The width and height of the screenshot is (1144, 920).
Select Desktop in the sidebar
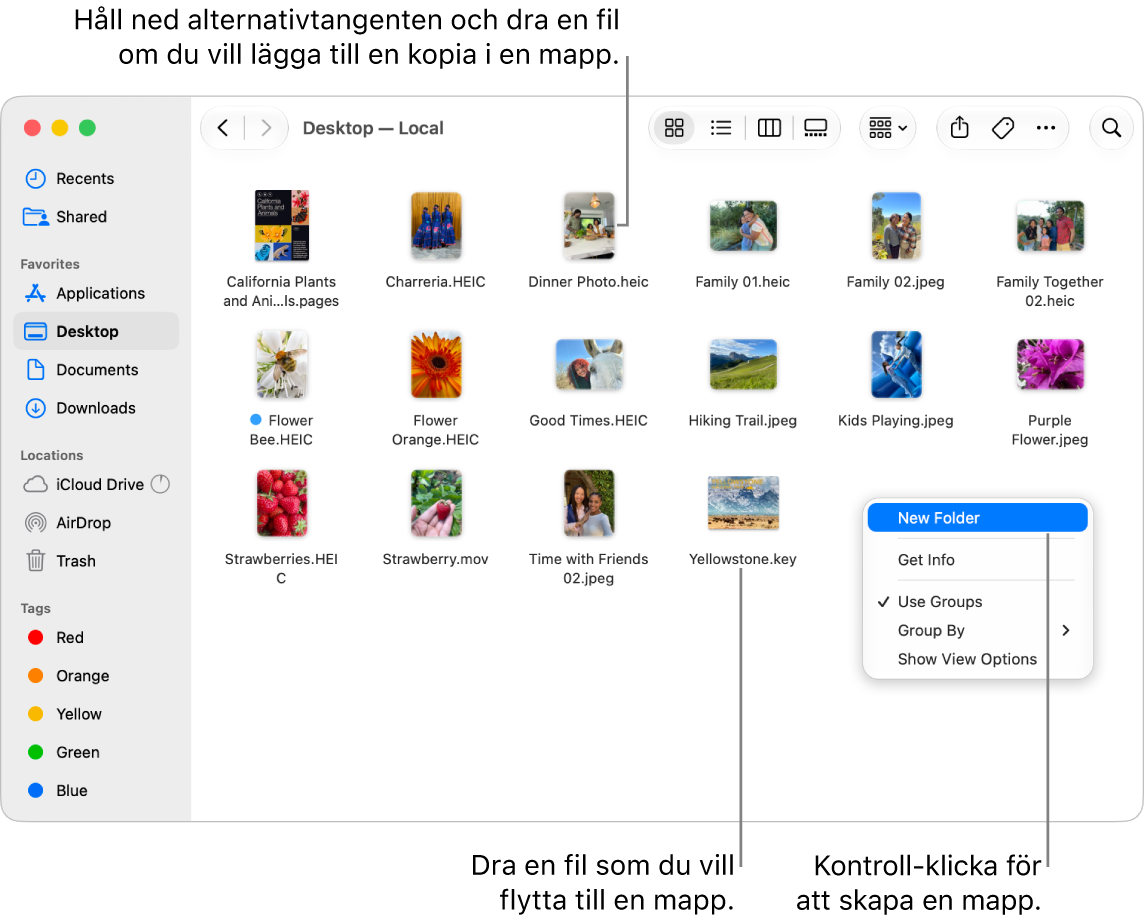point(96,331)
